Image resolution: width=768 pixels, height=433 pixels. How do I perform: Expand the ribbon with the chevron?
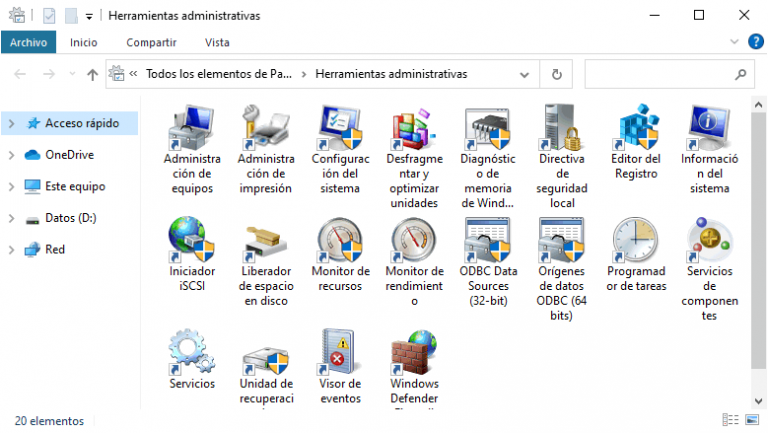[x=735, y=42]
